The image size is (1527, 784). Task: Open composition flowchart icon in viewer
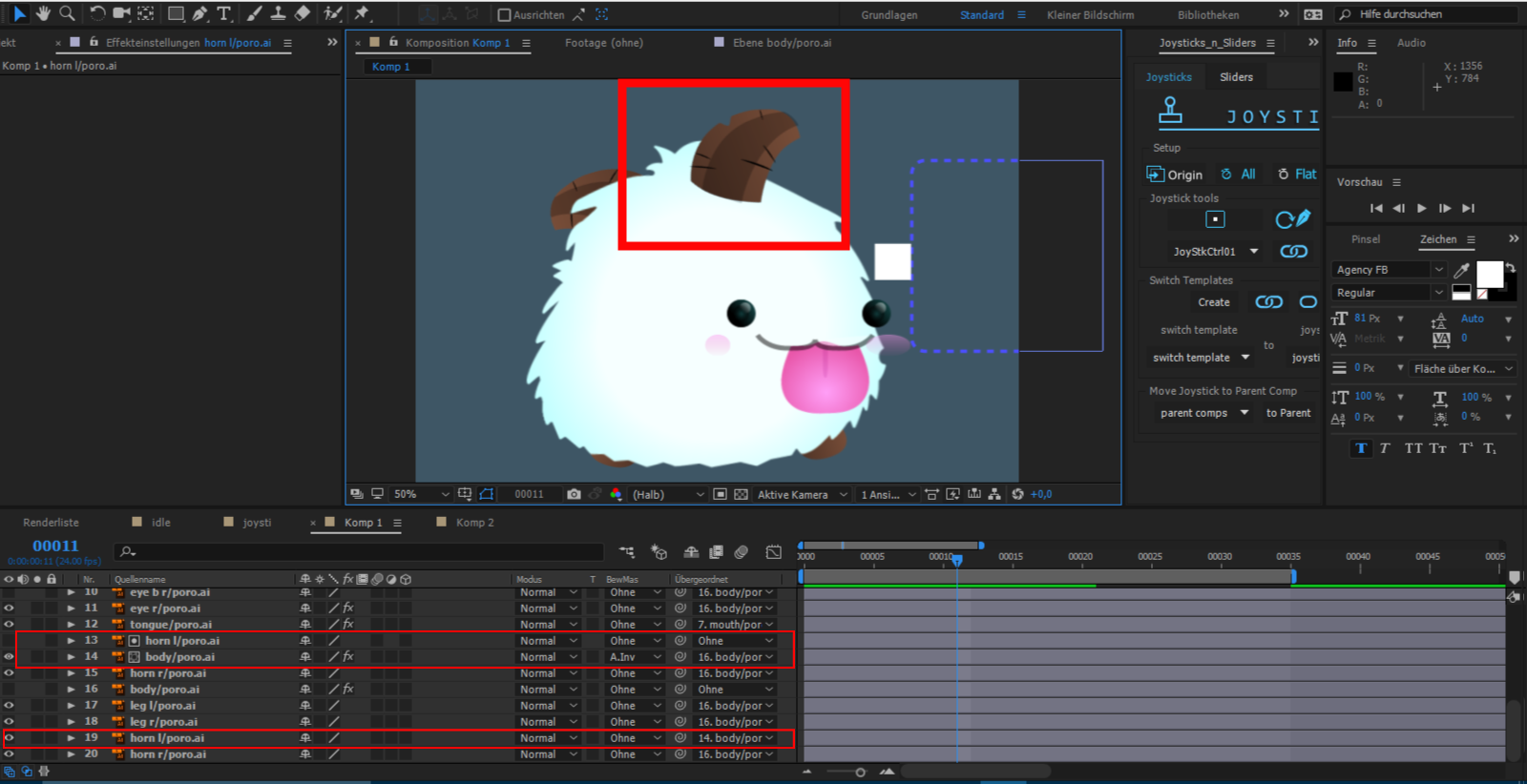click(x=994, y=494)
